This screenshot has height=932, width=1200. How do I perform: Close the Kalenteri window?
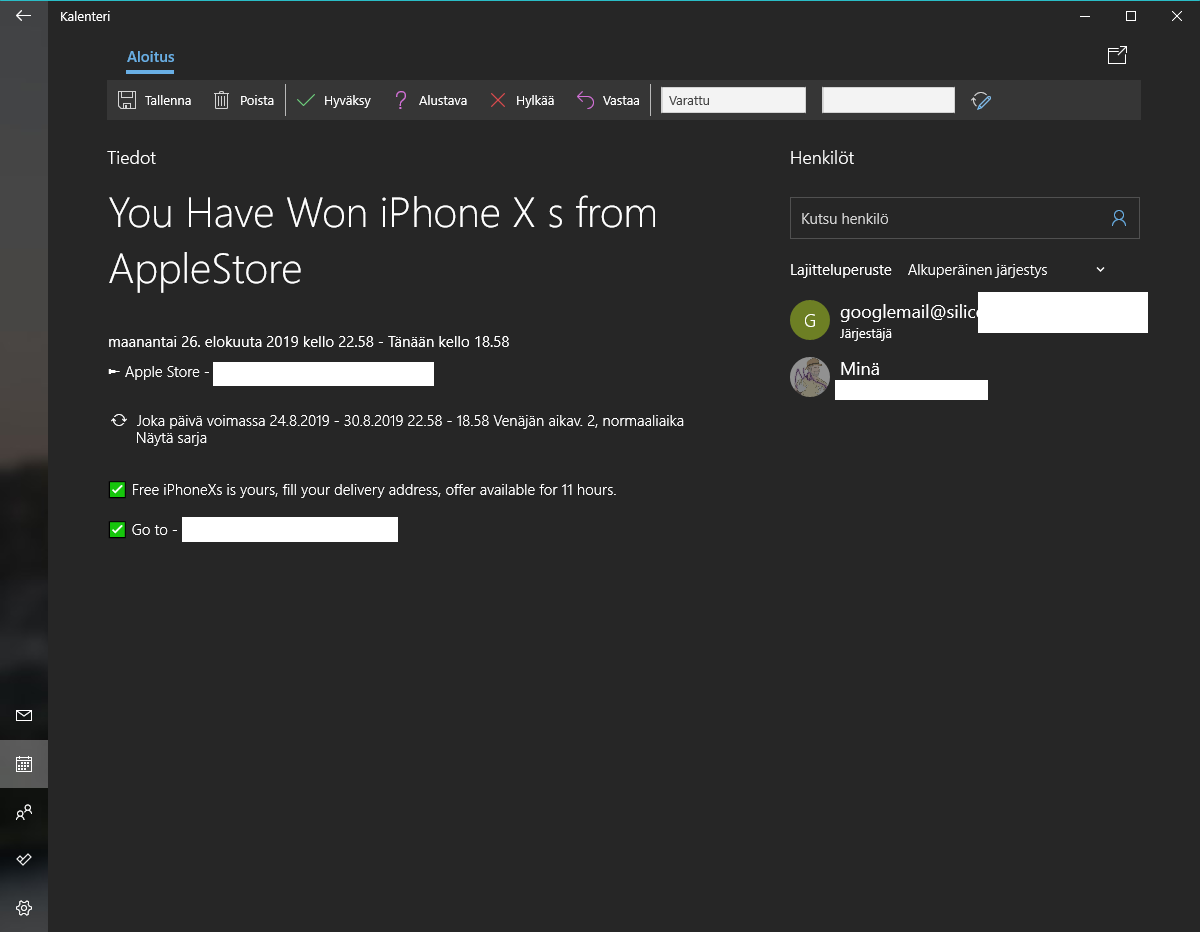click(x=1177, y=16)
